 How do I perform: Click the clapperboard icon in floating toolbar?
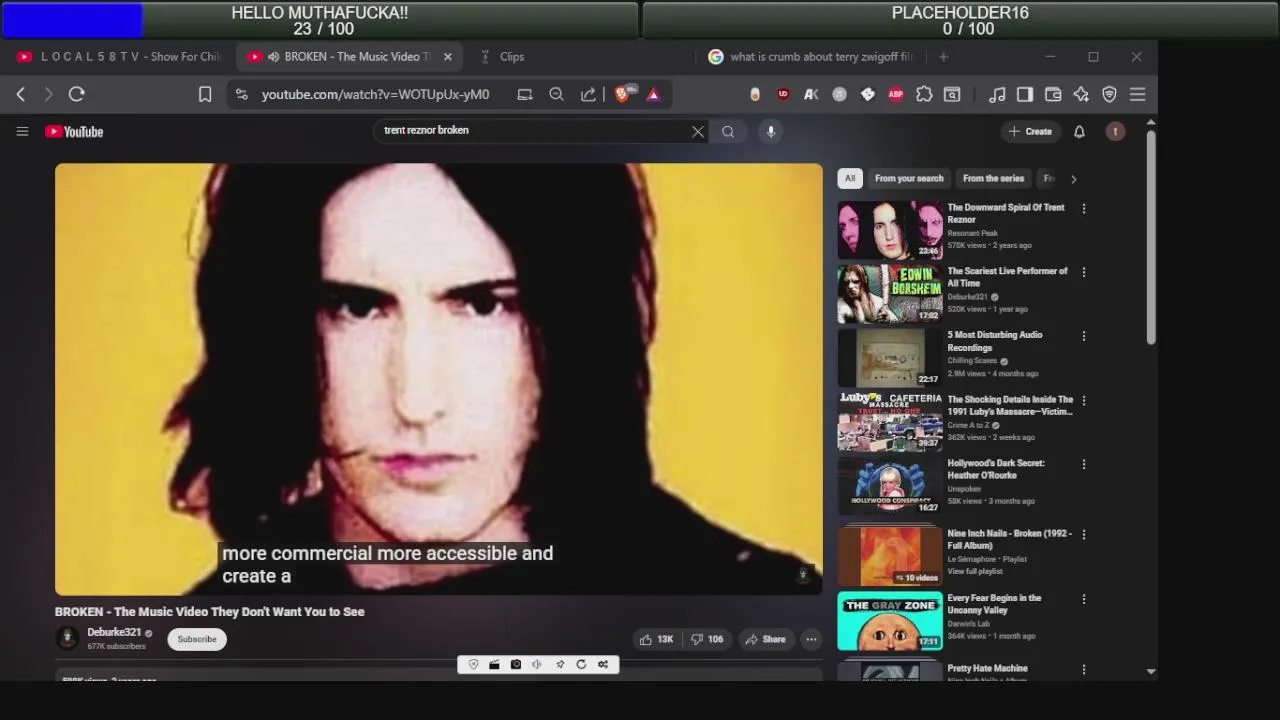click(494, 664)
